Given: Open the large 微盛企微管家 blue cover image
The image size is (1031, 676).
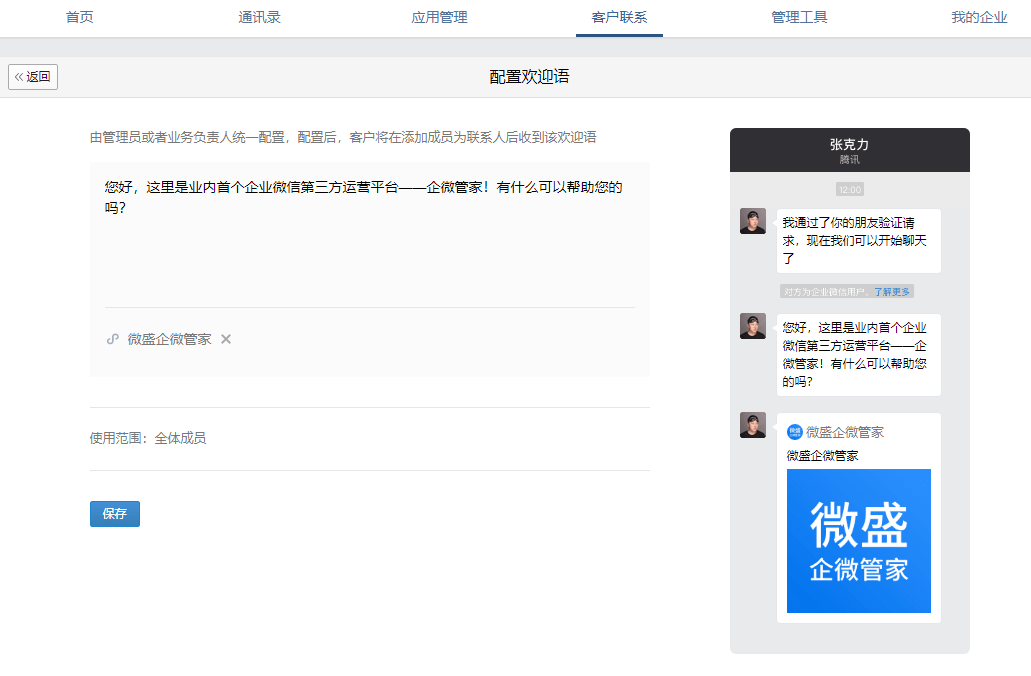Looking at the screenshot, I should [x=859, y=541].
